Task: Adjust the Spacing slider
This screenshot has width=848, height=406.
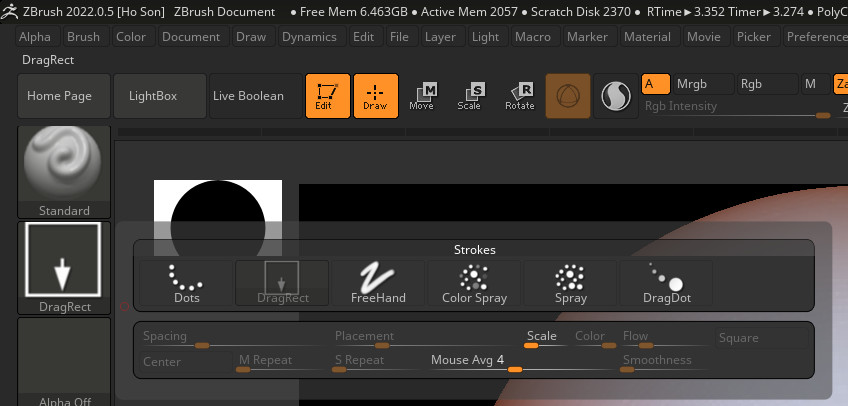Action: 235,338
